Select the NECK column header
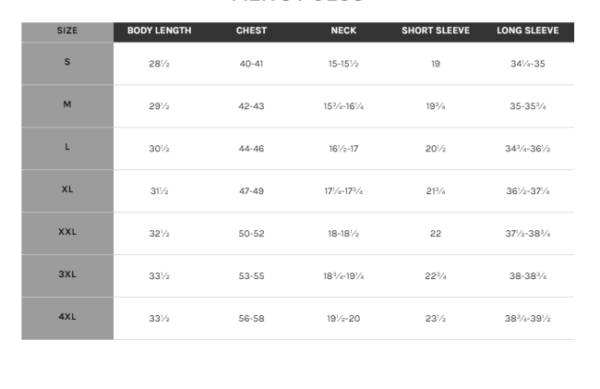 [344, 31]
